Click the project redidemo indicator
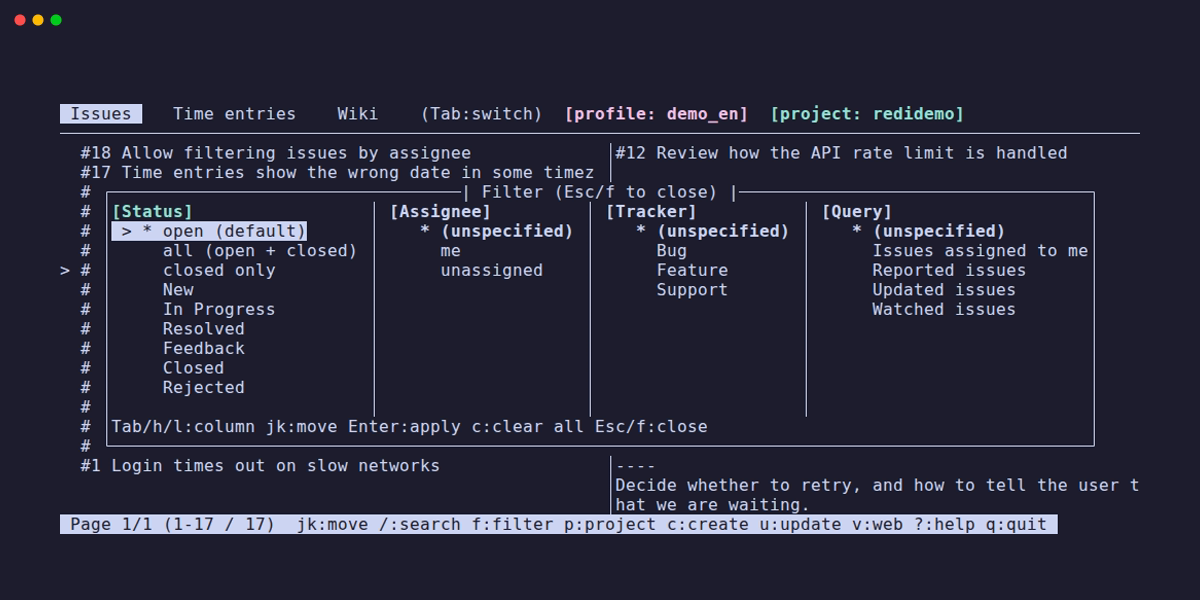The height and width of the screenshot is (600, 1200). tap(867, 114)
